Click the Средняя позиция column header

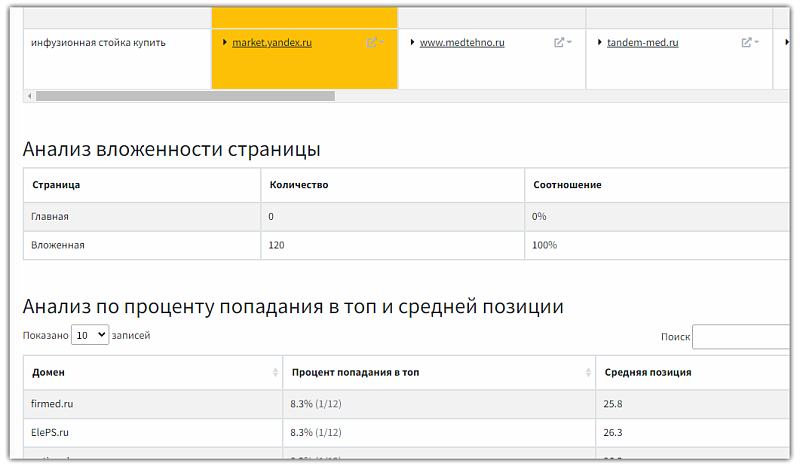click(x=648, y=372)
